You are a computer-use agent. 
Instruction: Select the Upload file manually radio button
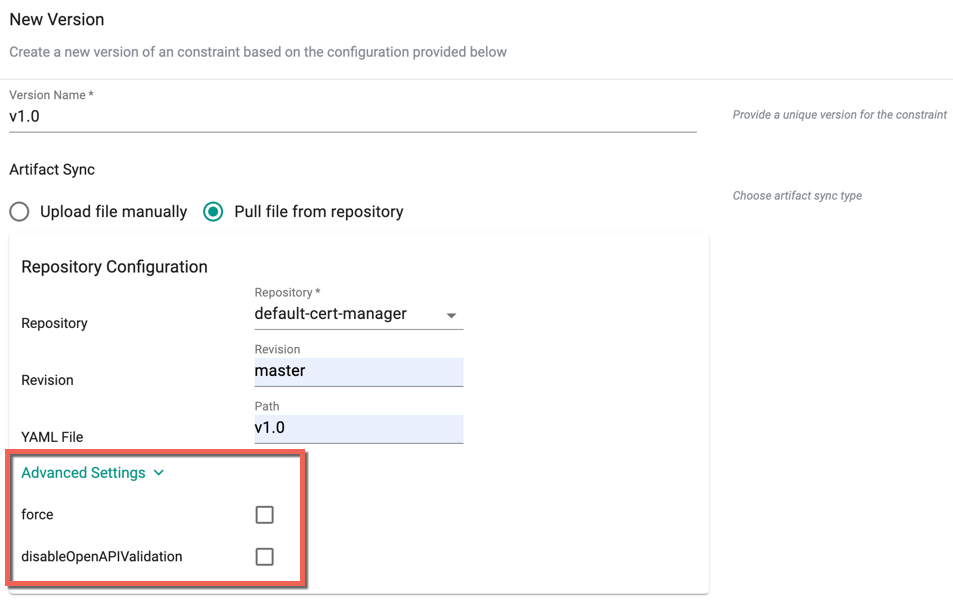19,212
